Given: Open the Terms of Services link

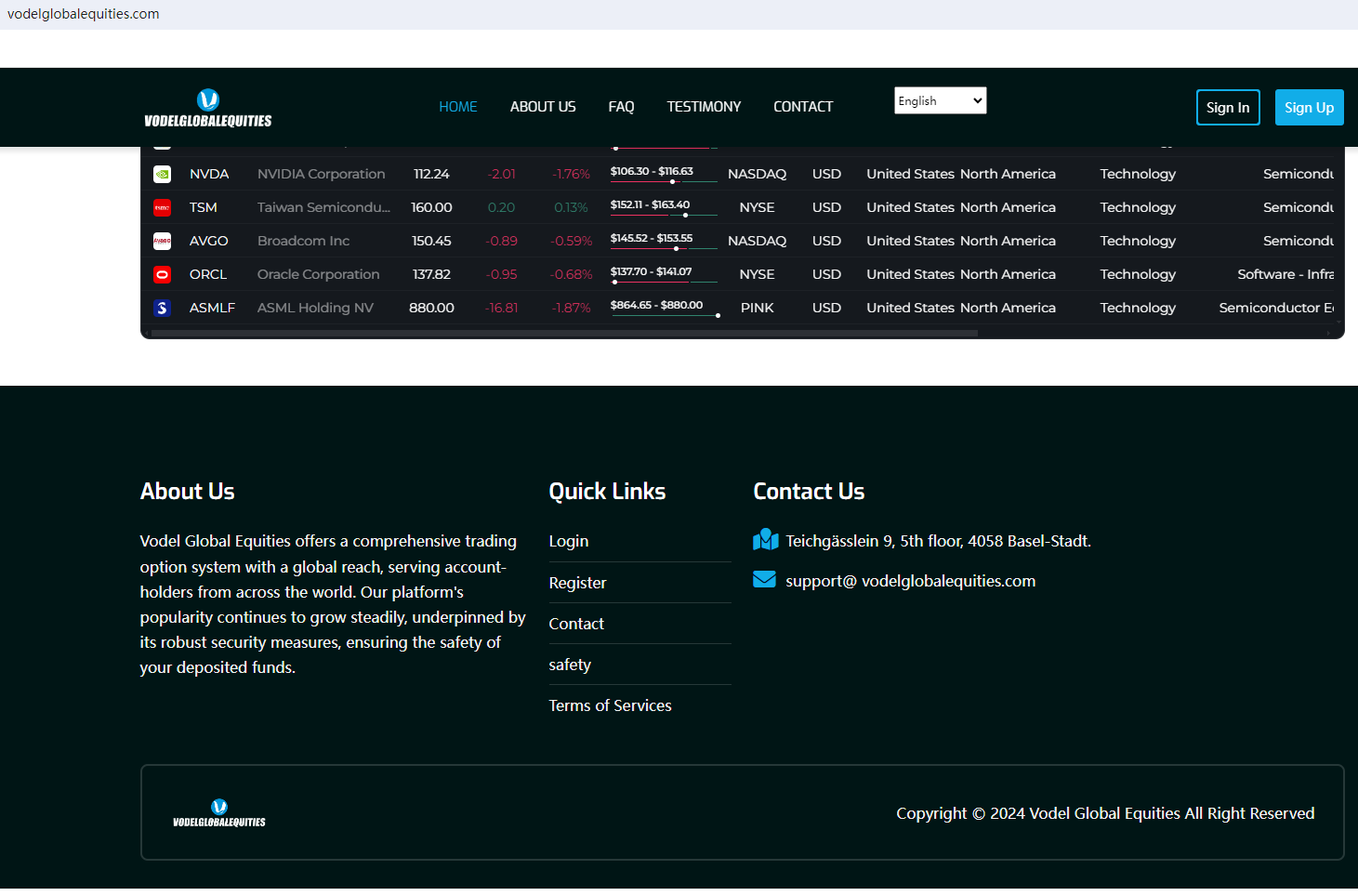Looking at the screenshot, I should pos(610,705).
